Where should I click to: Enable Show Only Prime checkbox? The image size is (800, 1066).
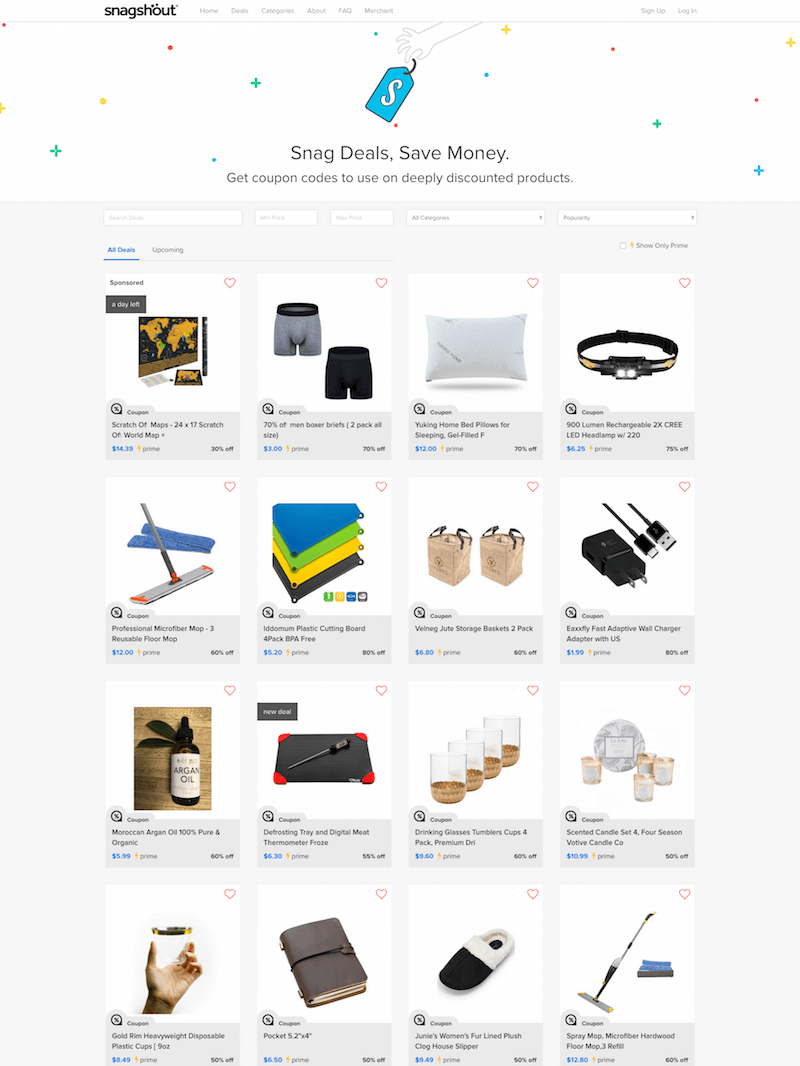(623, 245)
